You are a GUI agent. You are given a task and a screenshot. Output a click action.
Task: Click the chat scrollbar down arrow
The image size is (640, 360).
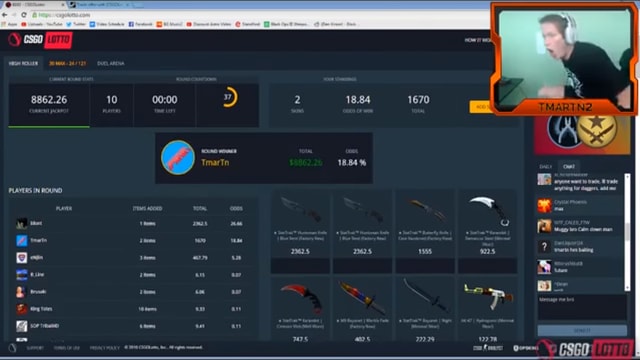click(627, 288)
